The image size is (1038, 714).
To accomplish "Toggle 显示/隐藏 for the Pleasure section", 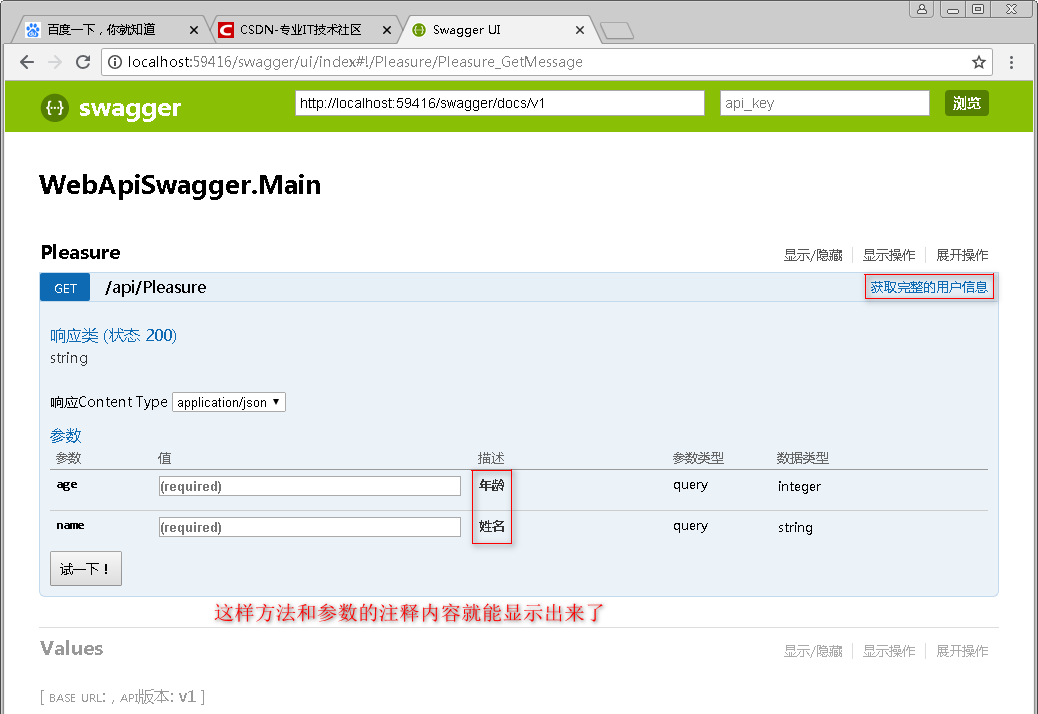I will (813, 255).
